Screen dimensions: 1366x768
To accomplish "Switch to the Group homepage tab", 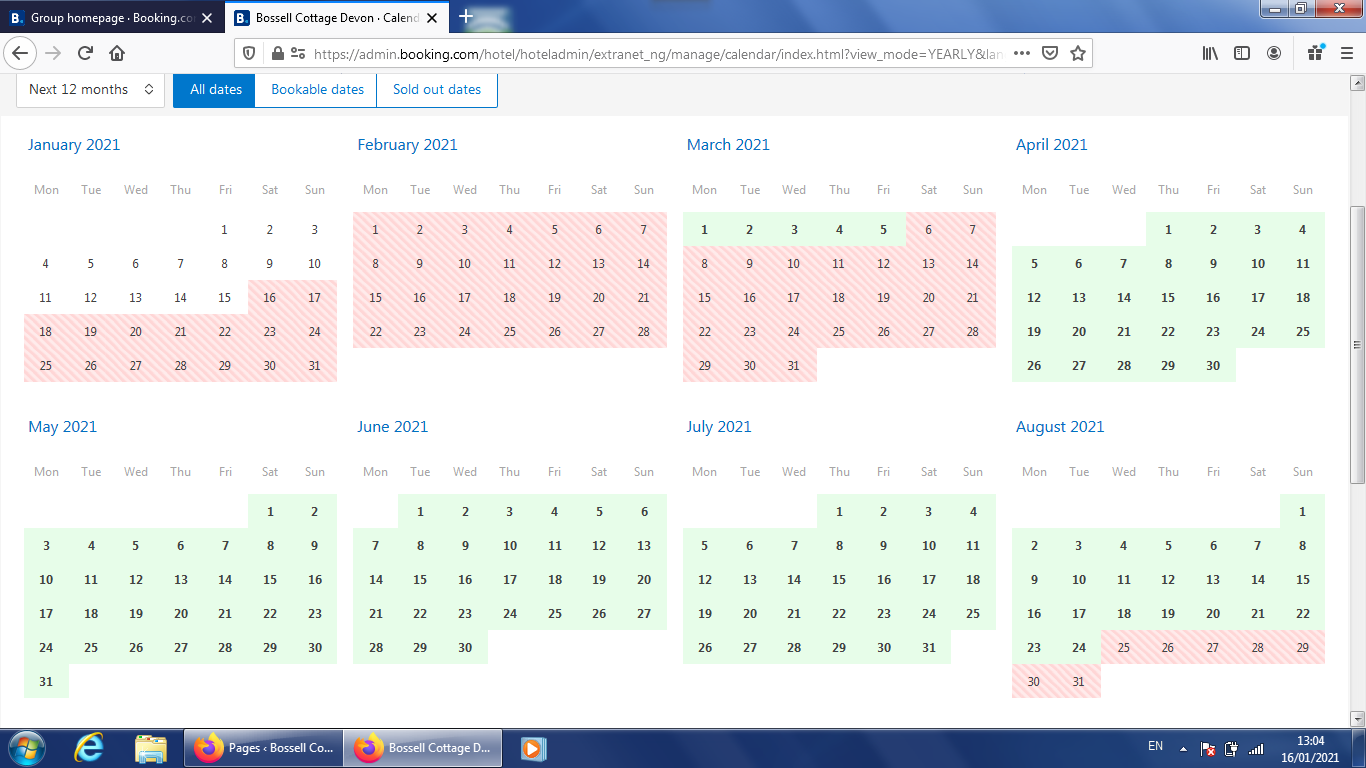I will tap(111, 18).
